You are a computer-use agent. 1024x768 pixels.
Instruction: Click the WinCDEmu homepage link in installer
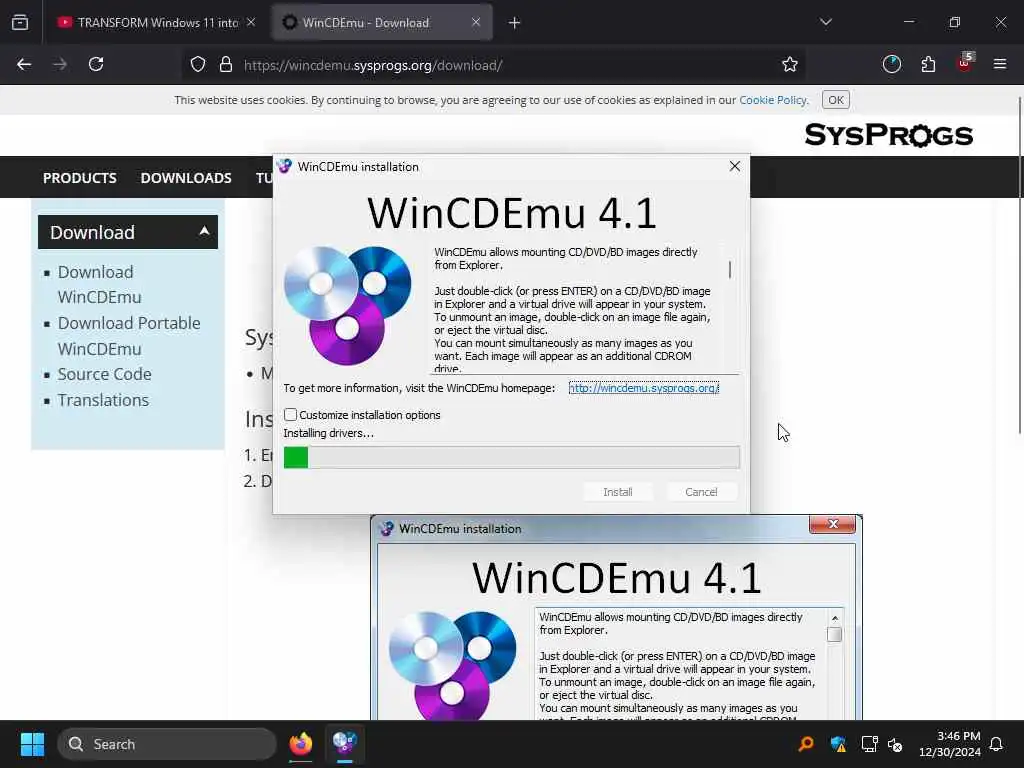(644, 388)
